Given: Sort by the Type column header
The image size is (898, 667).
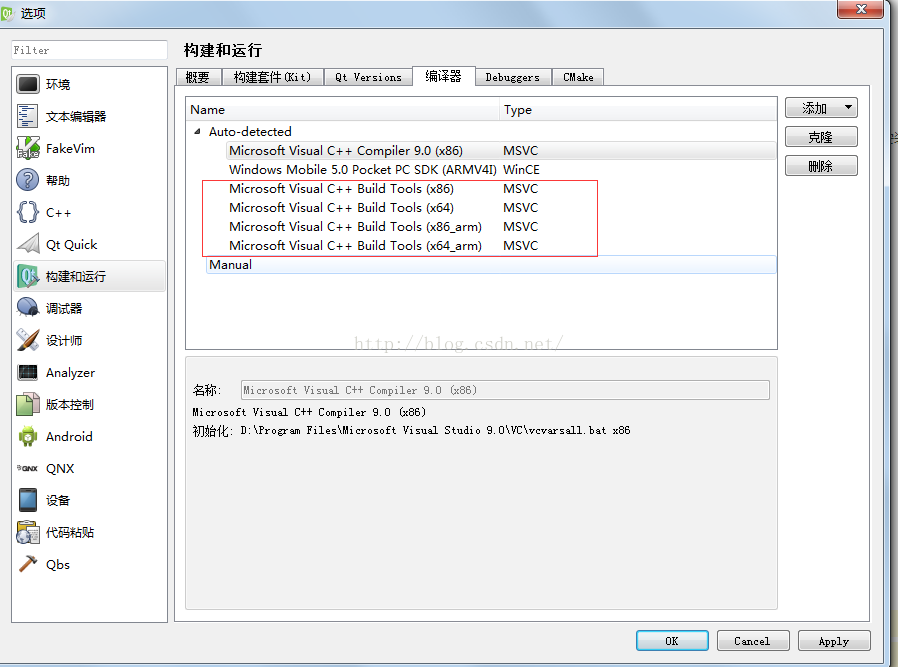Looking at the screenshot, I should click(638, 110).
